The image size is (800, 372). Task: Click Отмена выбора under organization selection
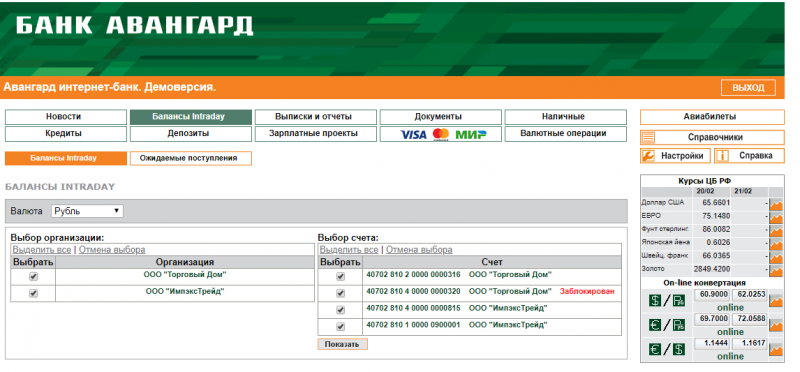pyautogui.click(x=112, y=250)
